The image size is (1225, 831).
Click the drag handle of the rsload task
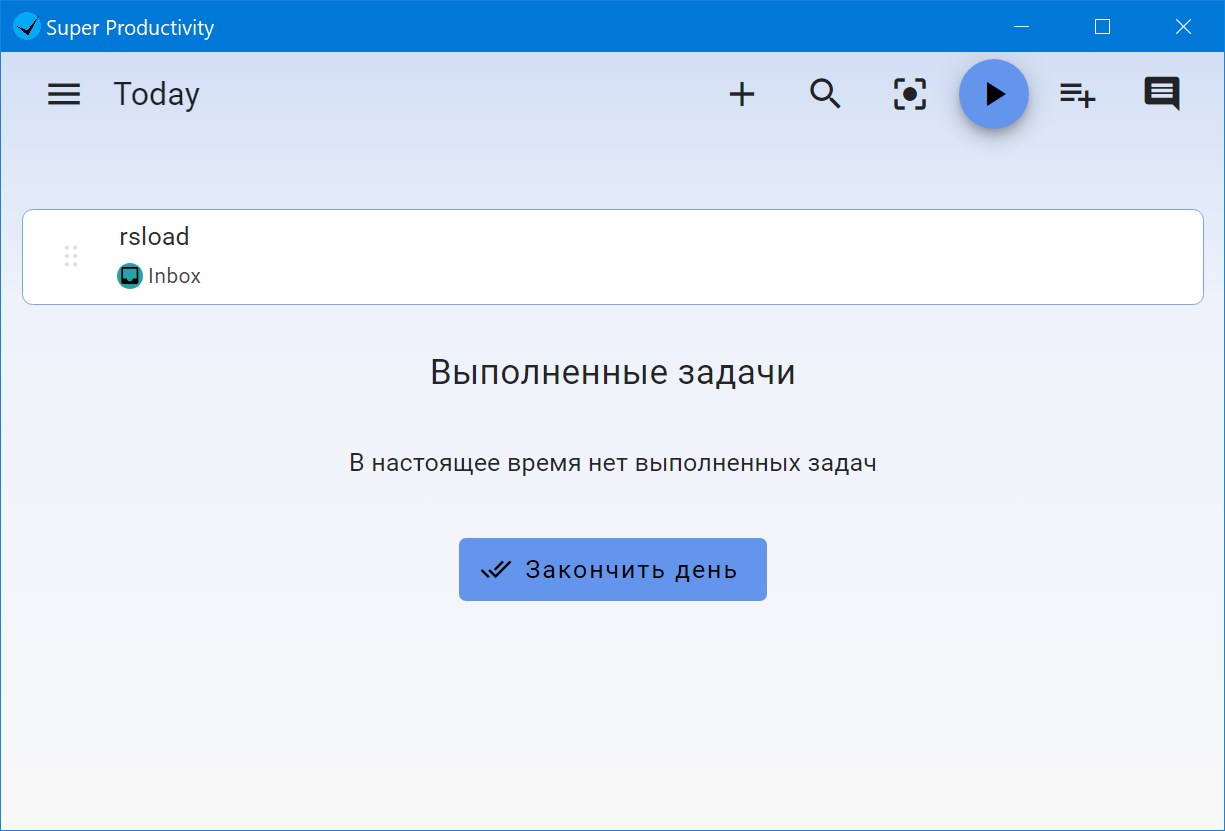point(71,256)
